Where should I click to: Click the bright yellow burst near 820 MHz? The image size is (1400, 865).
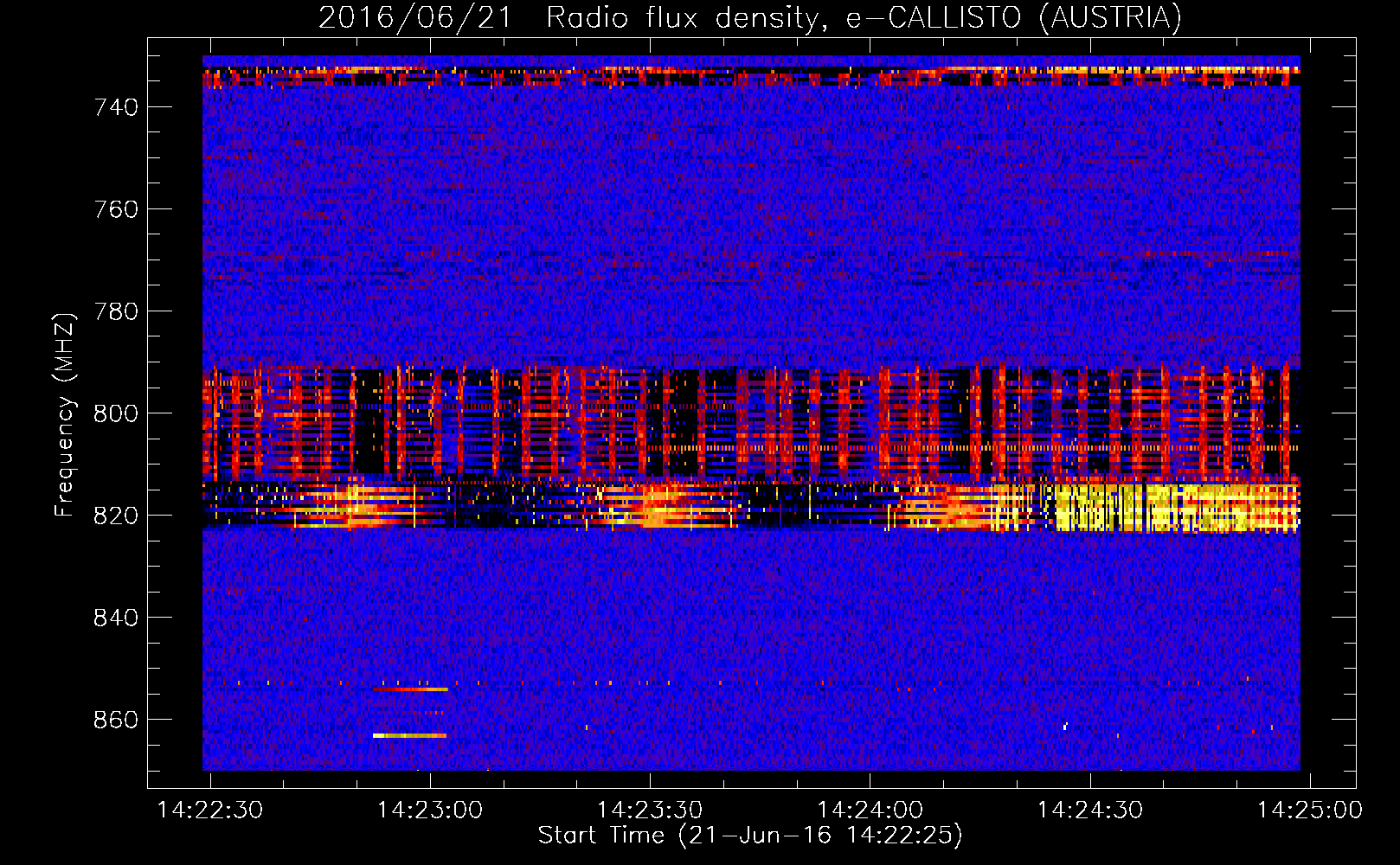(1177, 508)
